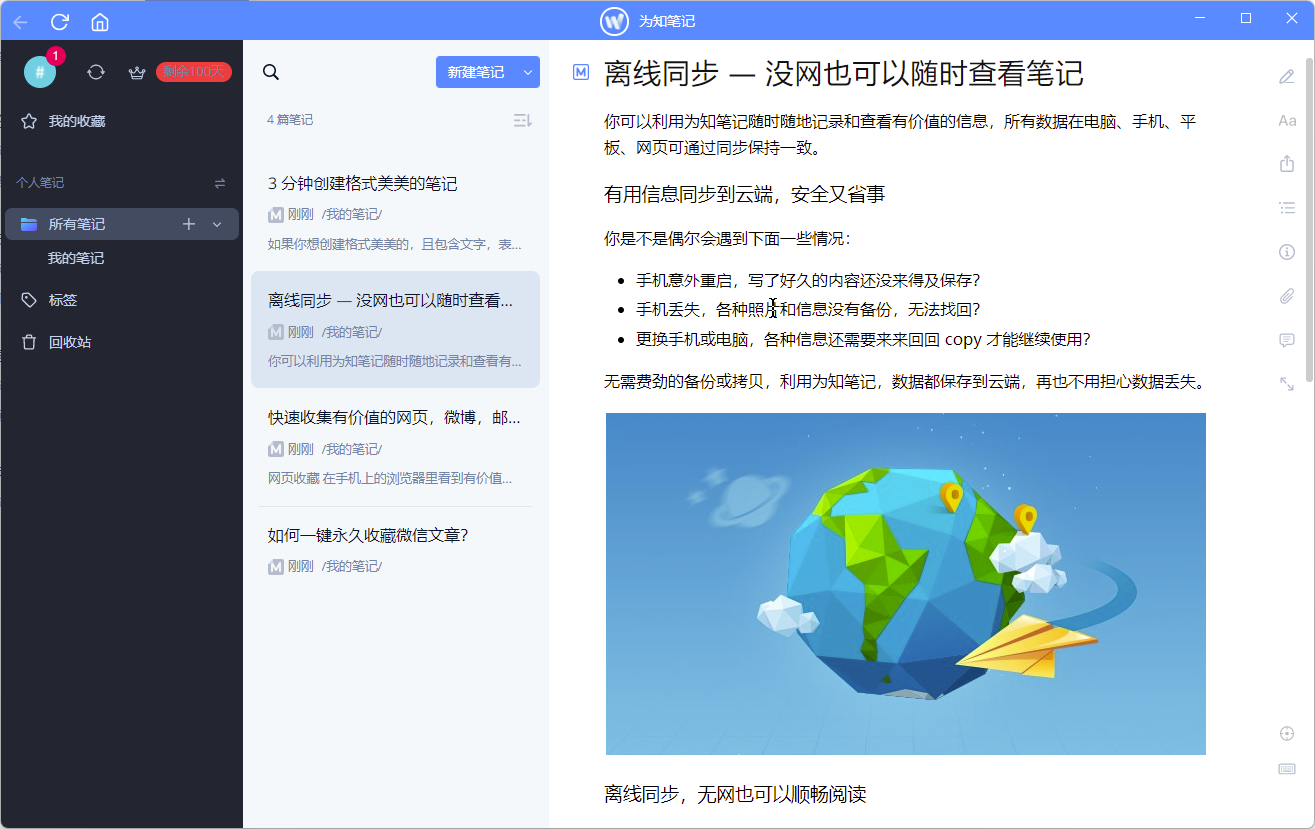Open the note list sort menu
This screenshot has height=829, width=1315.
click(x=522, y=120)
